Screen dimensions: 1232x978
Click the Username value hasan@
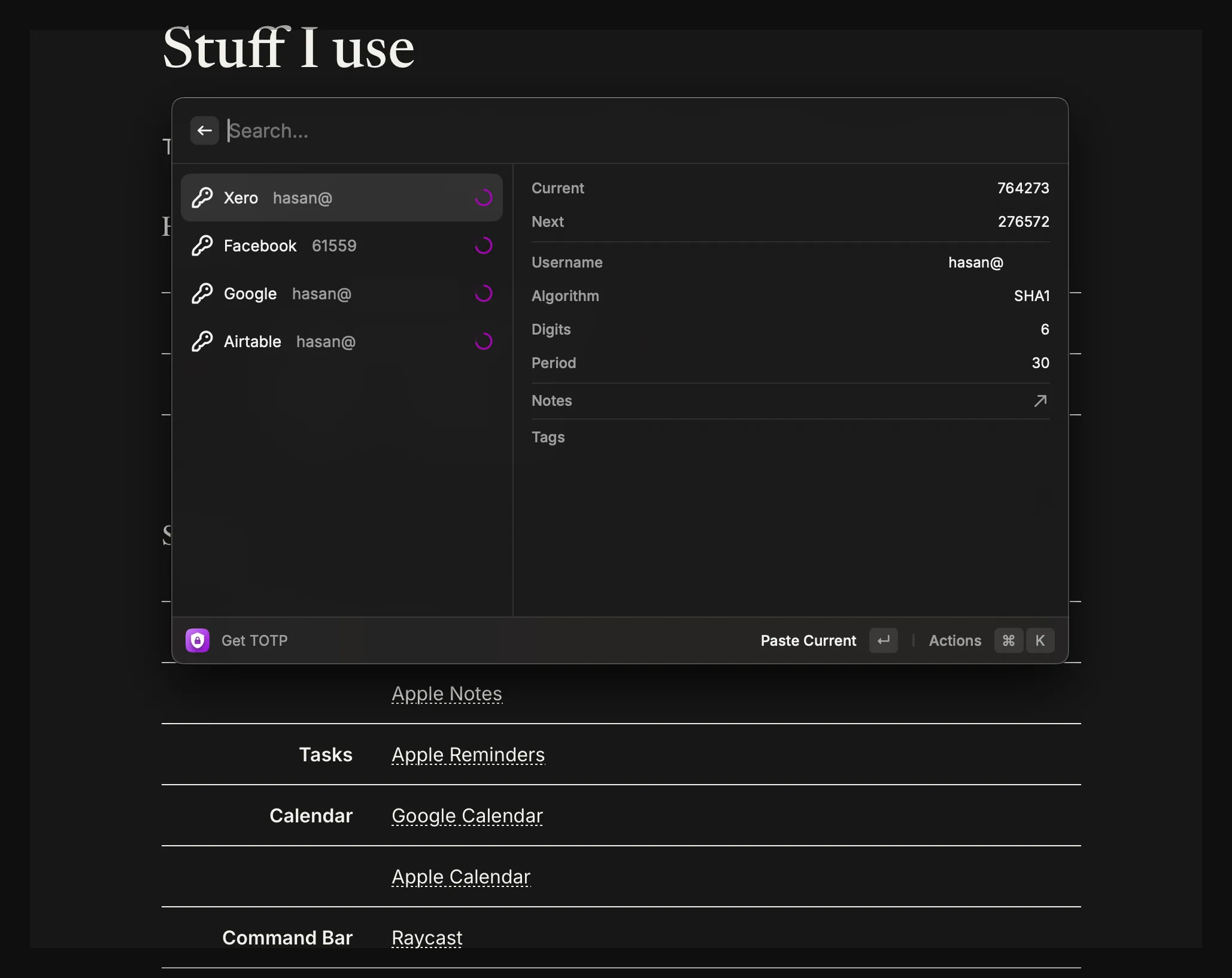click(x=976, y=262)
